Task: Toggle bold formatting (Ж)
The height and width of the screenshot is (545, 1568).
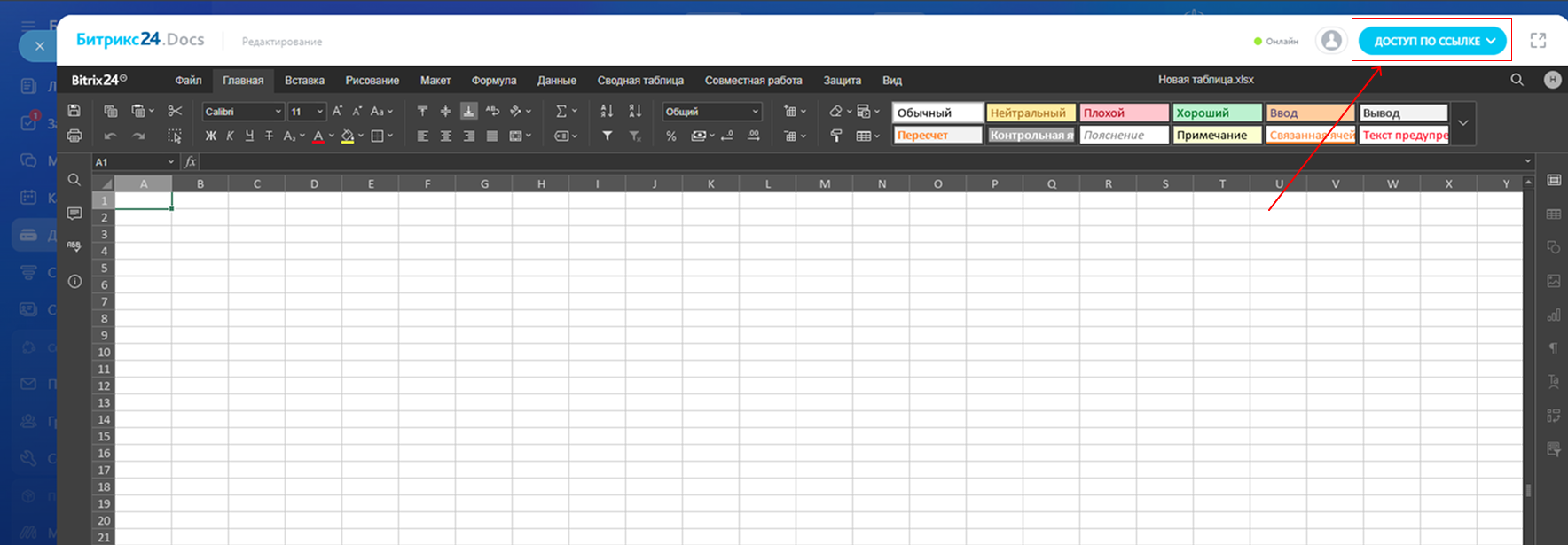Action: [x=210, y=136]
